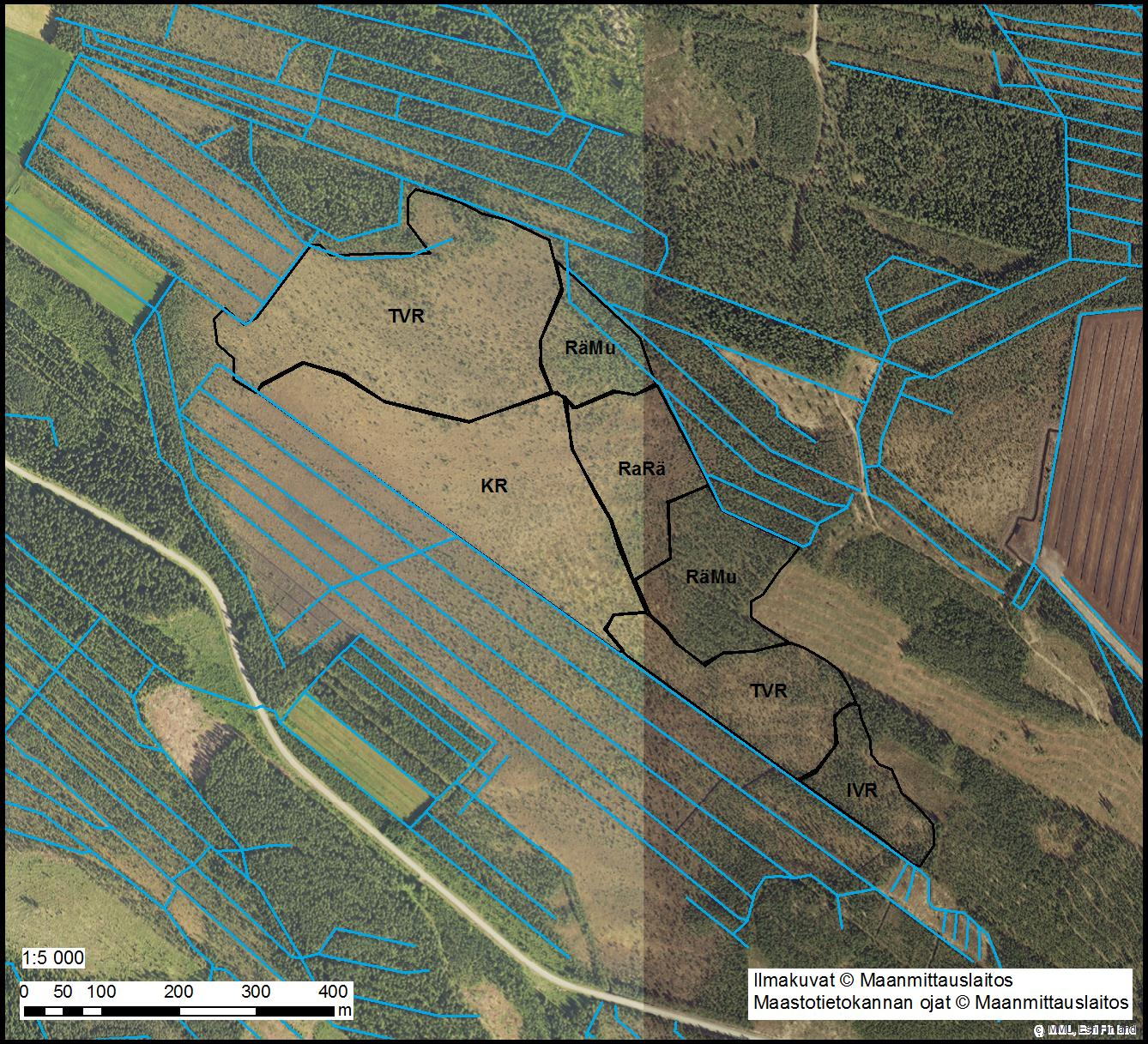
Task: Click the 400 mark on scale bar
Action: [x=333, y=992]
